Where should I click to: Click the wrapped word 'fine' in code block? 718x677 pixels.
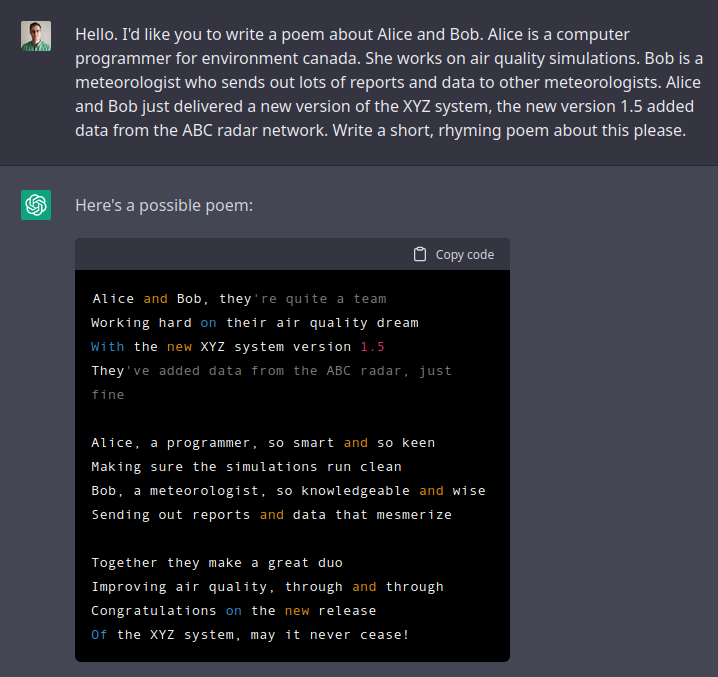(108, 395)
